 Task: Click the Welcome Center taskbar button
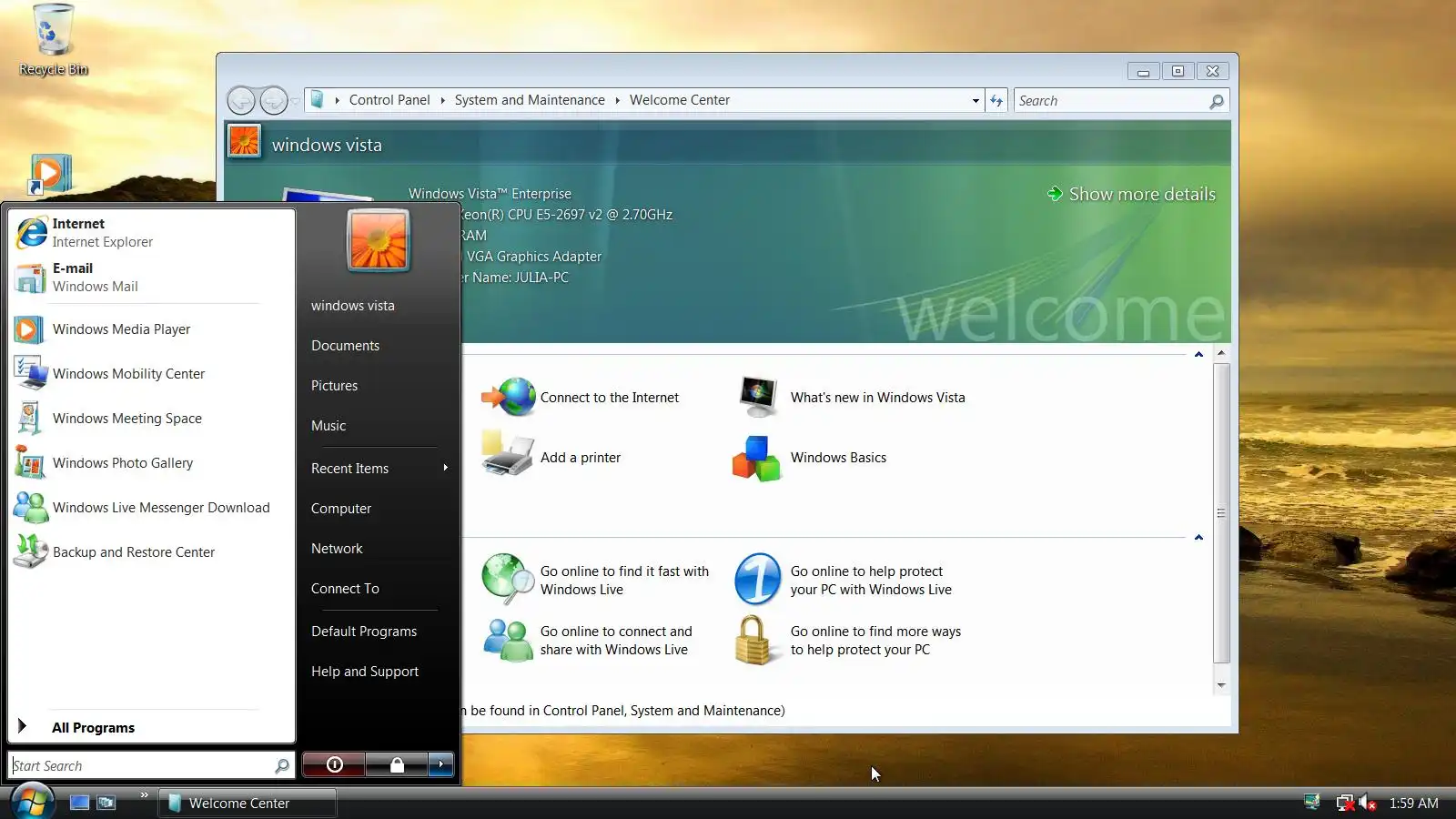point(248,803)
